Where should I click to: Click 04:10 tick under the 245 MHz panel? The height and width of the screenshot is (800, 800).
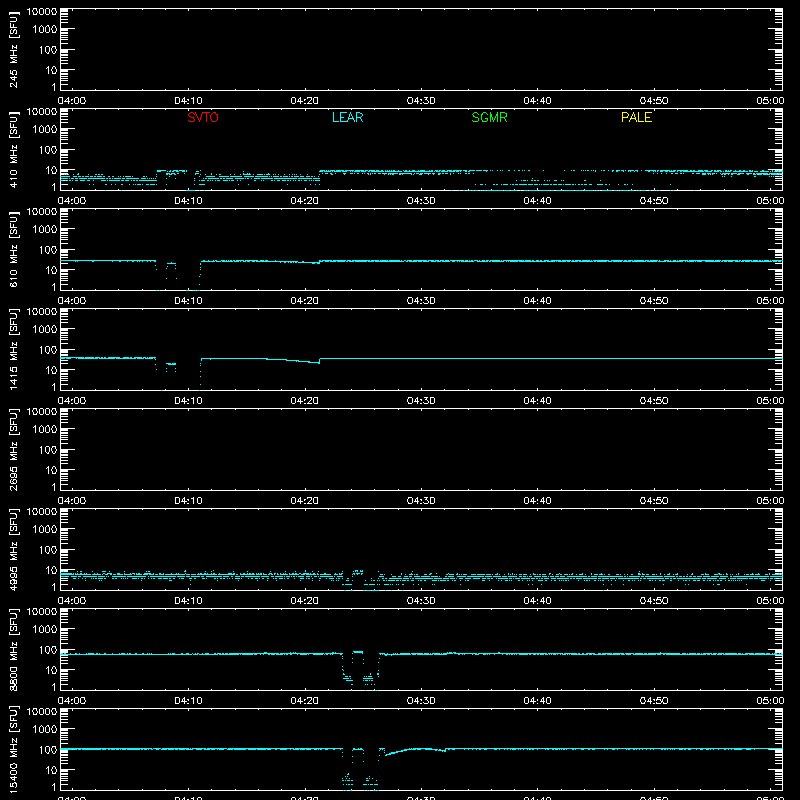coord(188,101)
